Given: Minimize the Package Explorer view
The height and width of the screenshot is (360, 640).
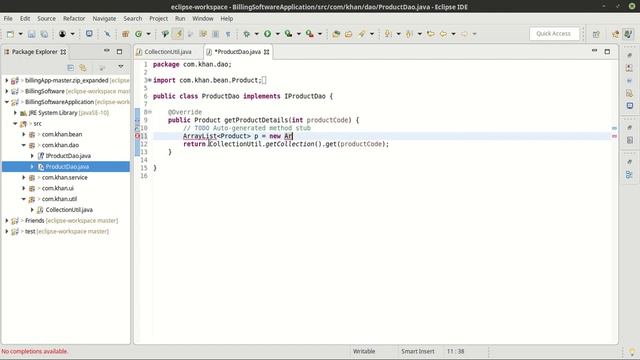Looking at the screenshot, I should point(107,51).
